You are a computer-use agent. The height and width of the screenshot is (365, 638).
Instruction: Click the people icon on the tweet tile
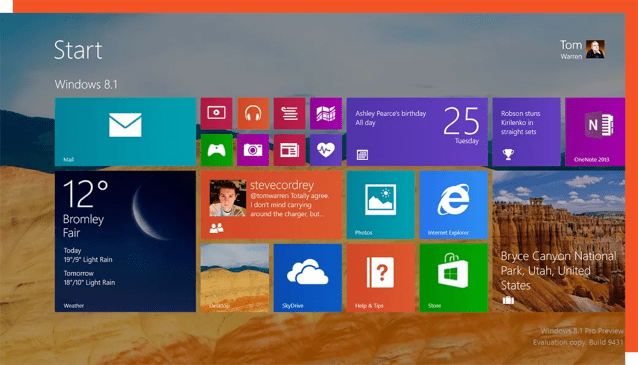click(216, 228)
